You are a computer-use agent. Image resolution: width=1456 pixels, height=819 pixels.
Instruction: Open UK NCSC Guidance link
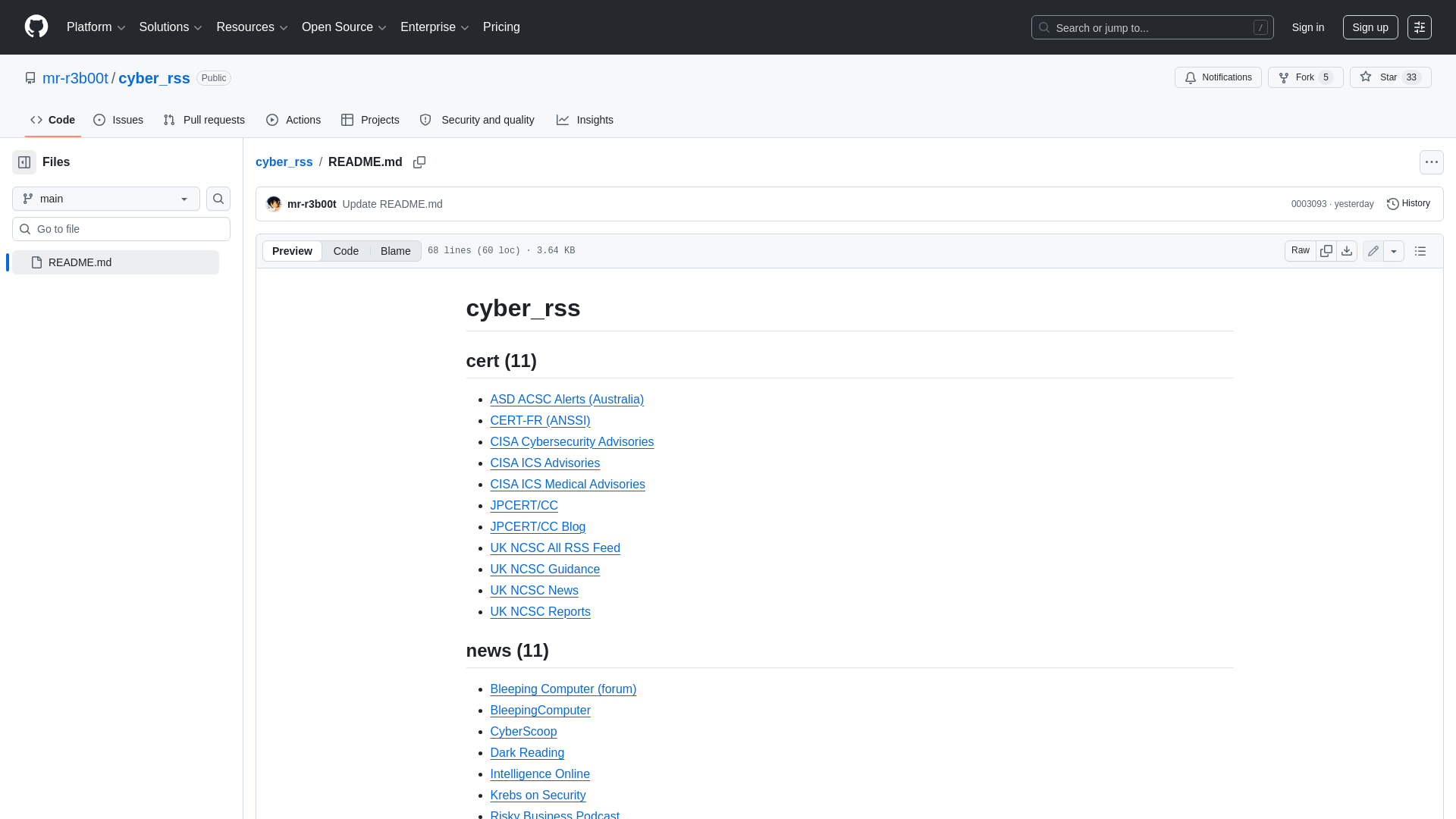(544, 570)
